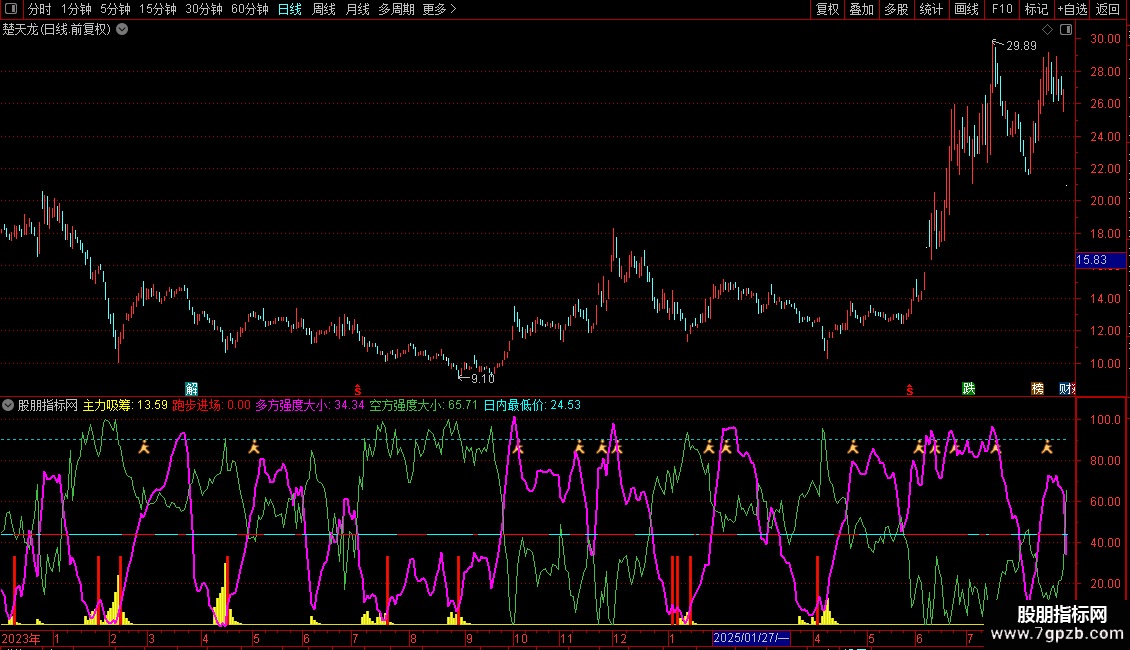Click the diamond marker icon near the price axis
Viewport: 1130px width, 650px height.
(1047, 30)
